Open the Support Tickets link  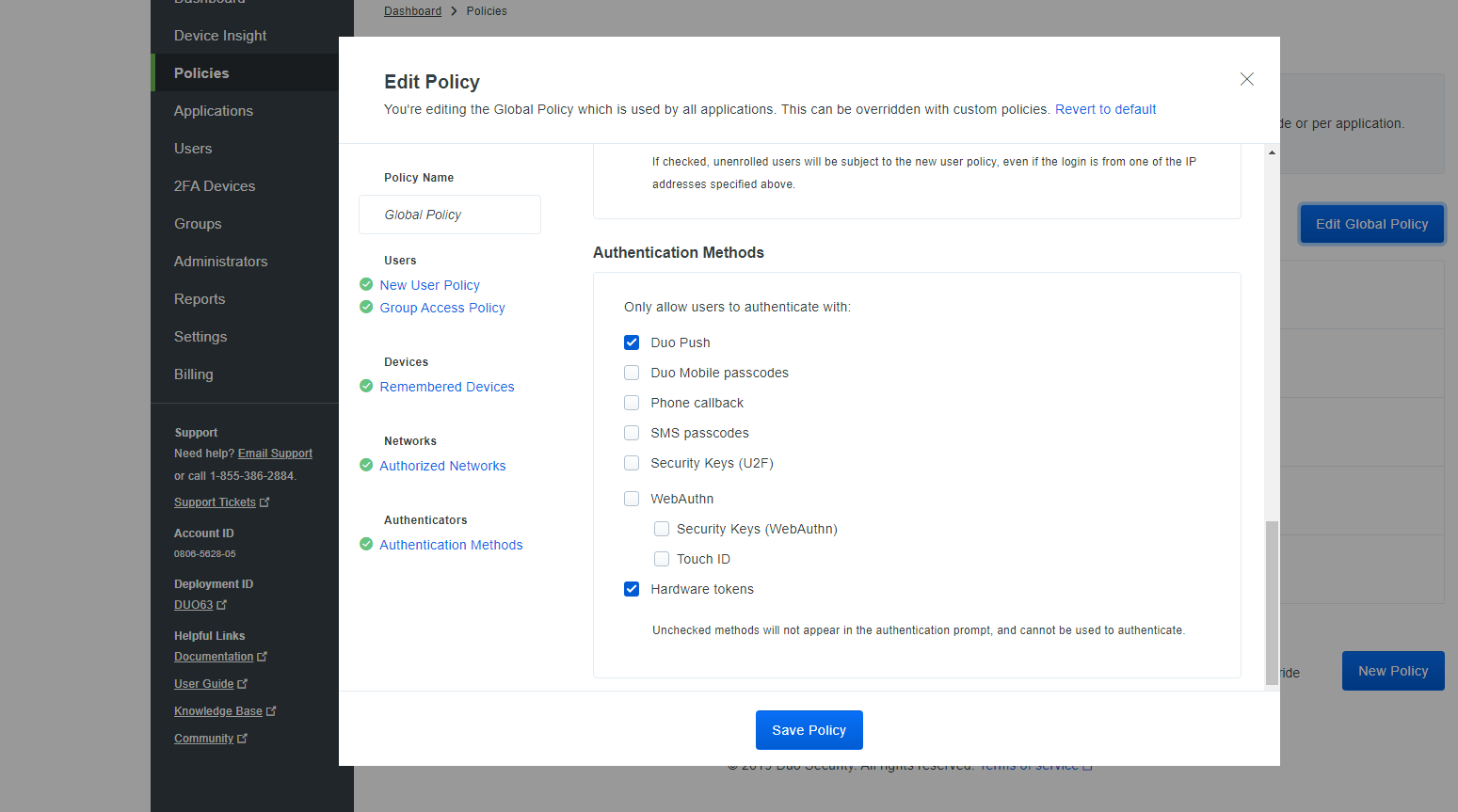tap(215, 502)
